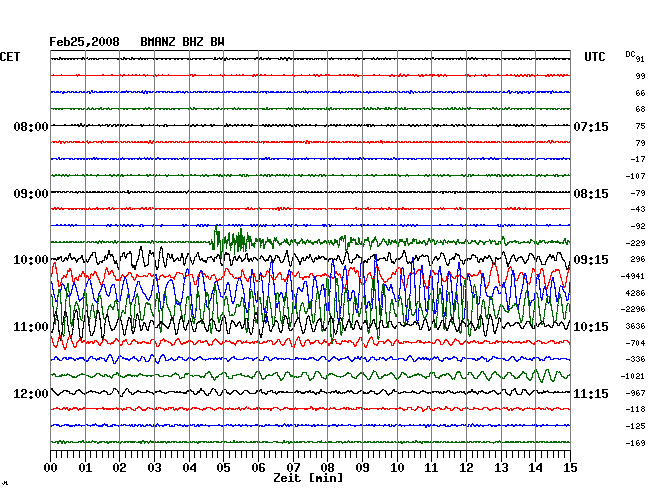The height and width of the screenshot is (494, 650).
Task: Click the DC value -79
Action: point(638,193)
